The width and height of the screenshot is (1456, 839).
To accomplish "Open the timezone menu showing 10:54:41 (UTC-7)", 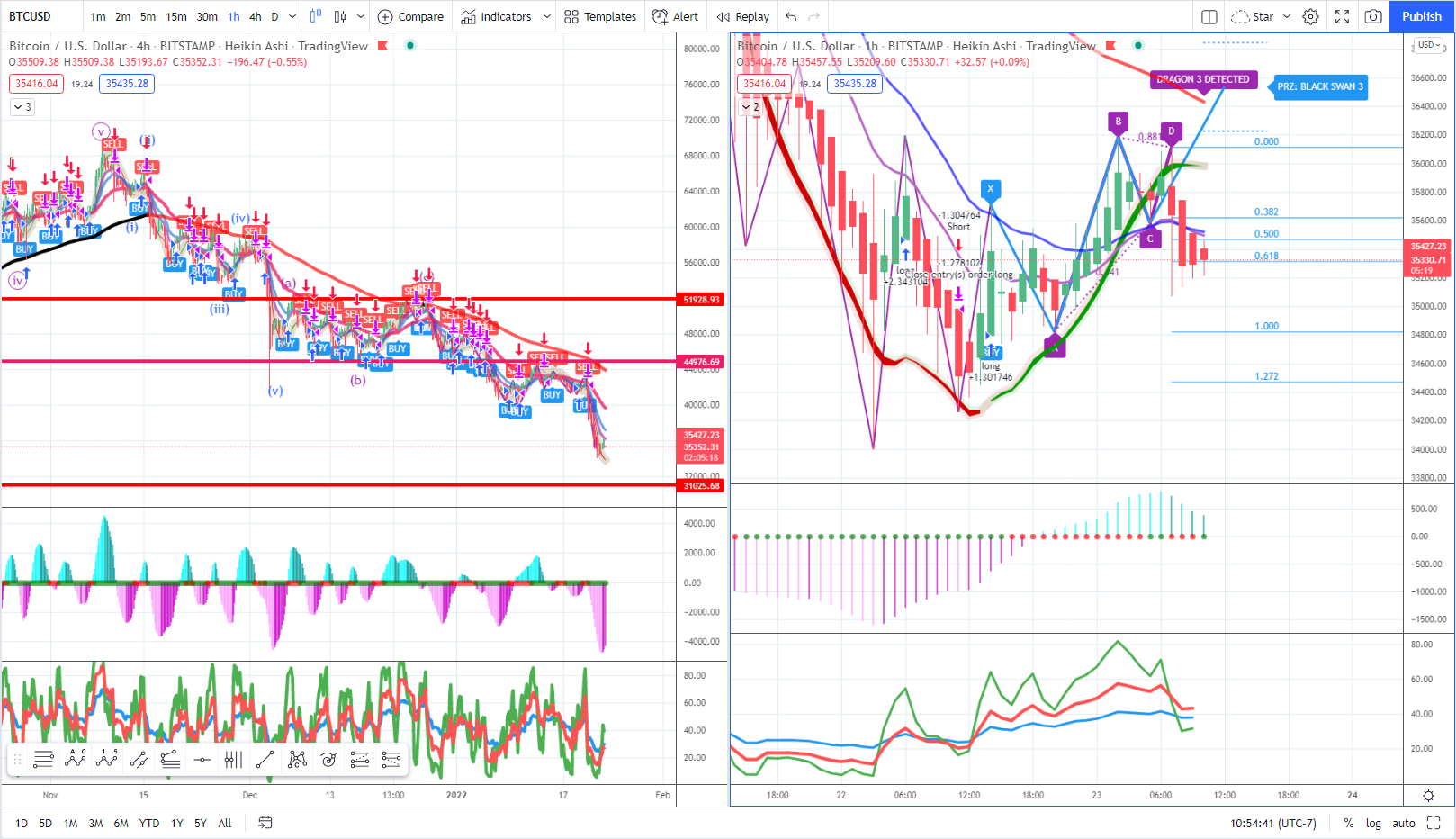I will click(x=1272, y=823).
